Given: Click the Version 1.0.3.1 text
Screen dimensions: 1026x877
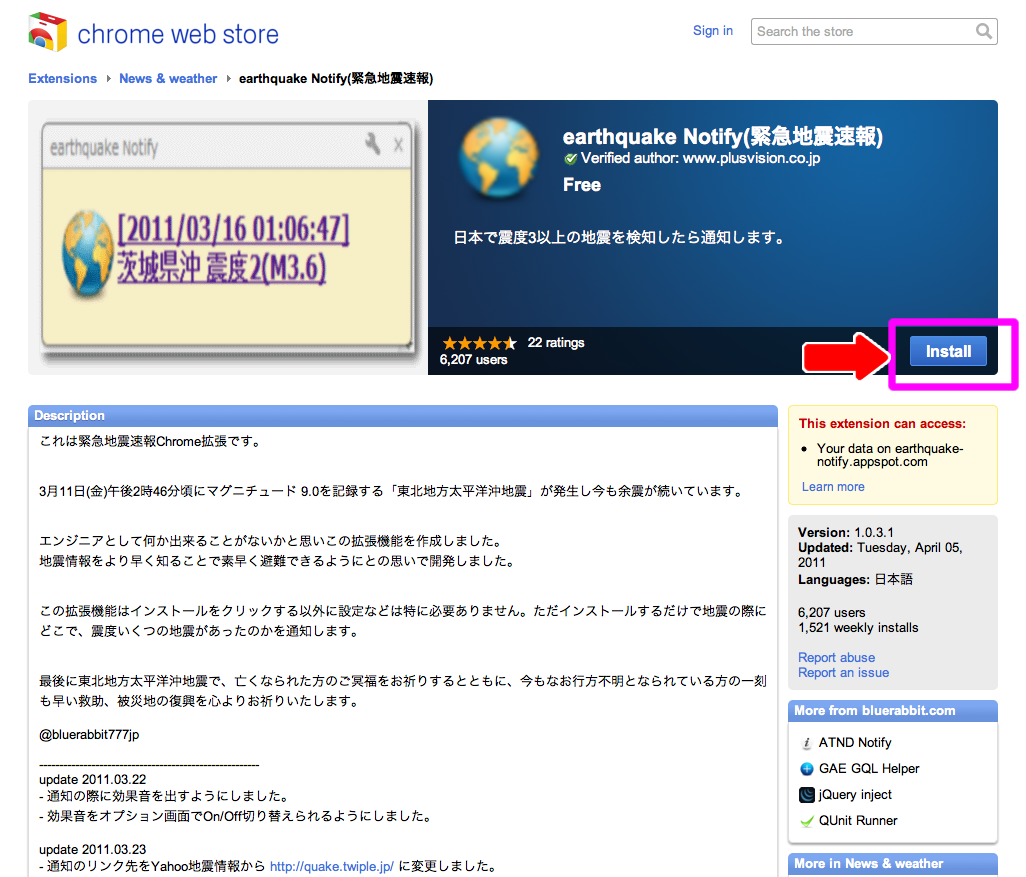Looking at the screenshot, I should tap(845, 532).
